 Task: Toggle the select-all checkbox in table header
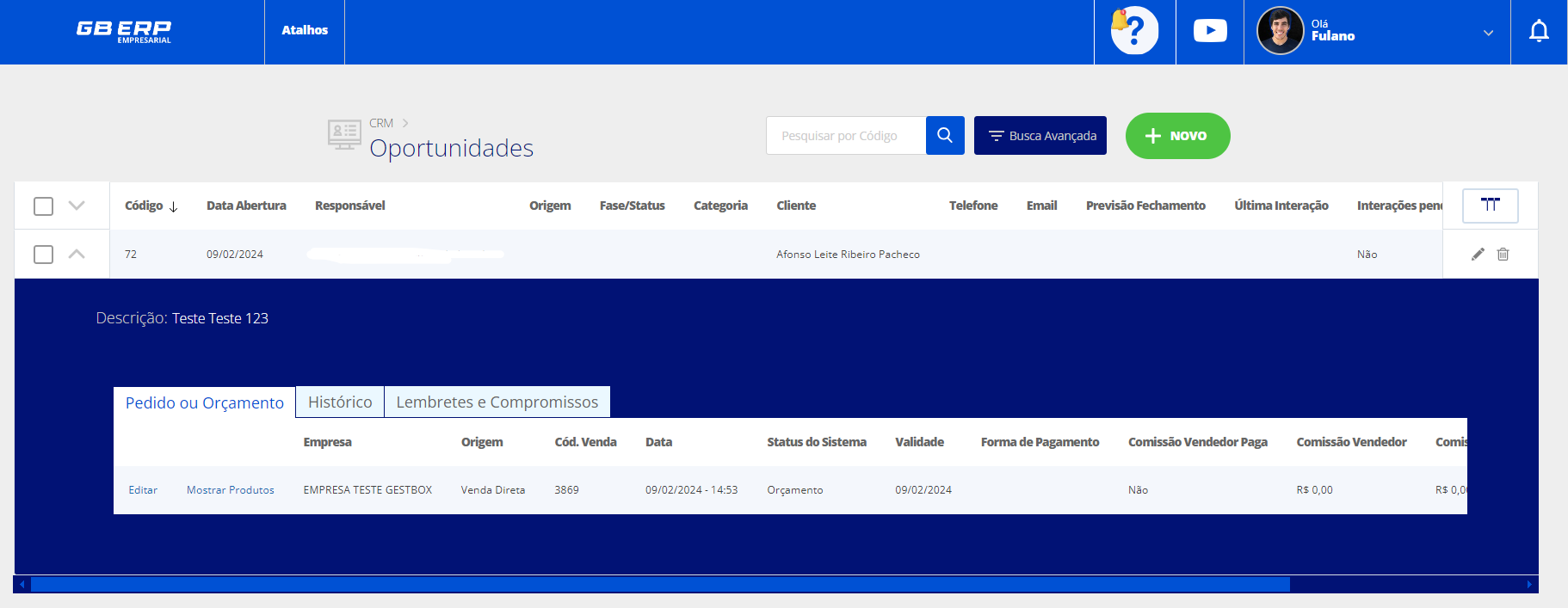(x=43, y=206)
